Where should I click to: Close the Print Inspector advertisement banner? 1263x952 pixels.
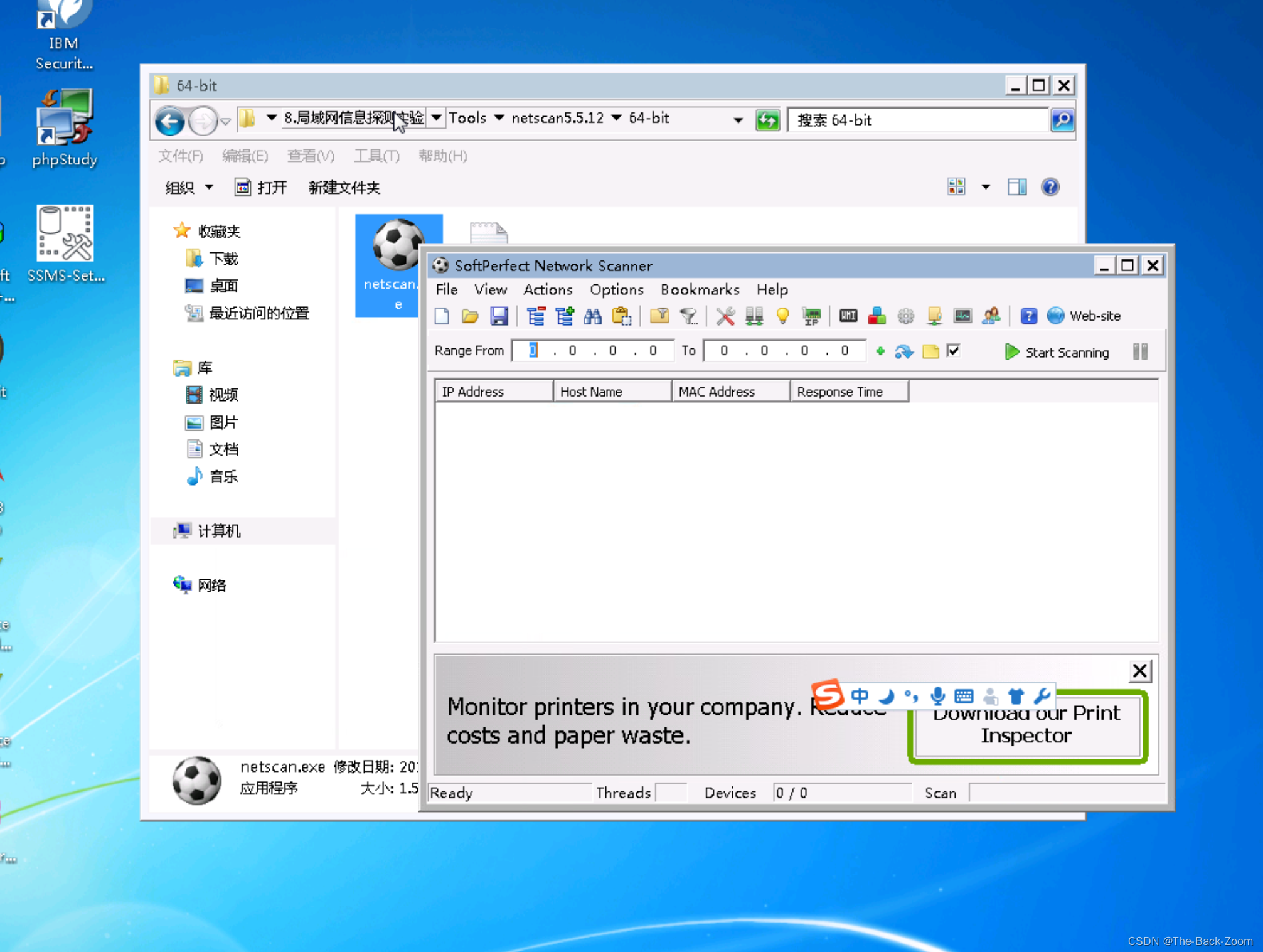(1139, 671)
